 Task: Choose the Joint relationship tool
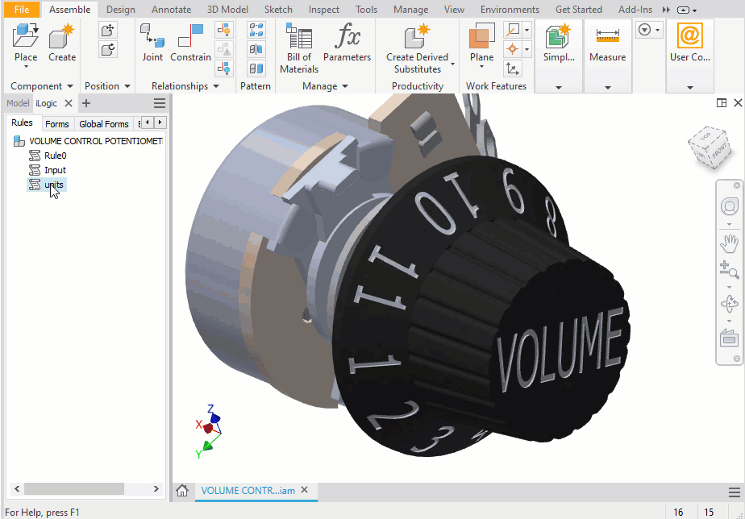point(152,37)
